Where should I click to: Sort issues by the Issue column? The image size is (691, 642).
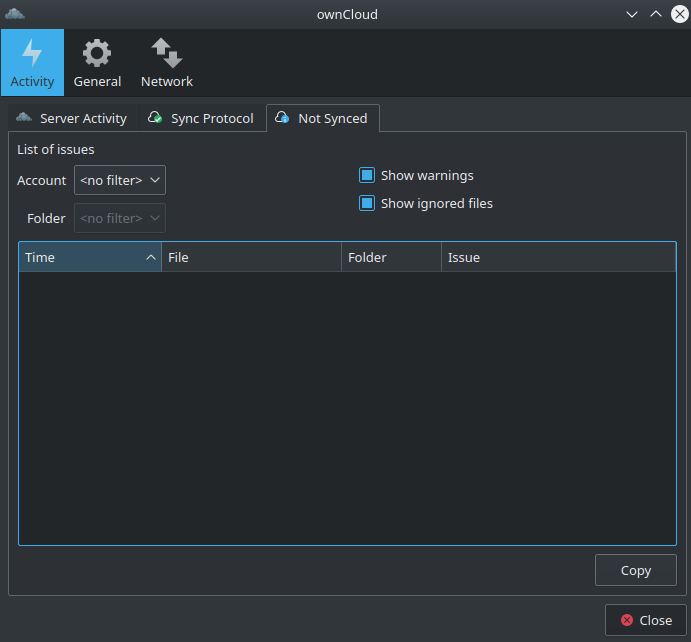pyautogui.click(x=558, y=257)
